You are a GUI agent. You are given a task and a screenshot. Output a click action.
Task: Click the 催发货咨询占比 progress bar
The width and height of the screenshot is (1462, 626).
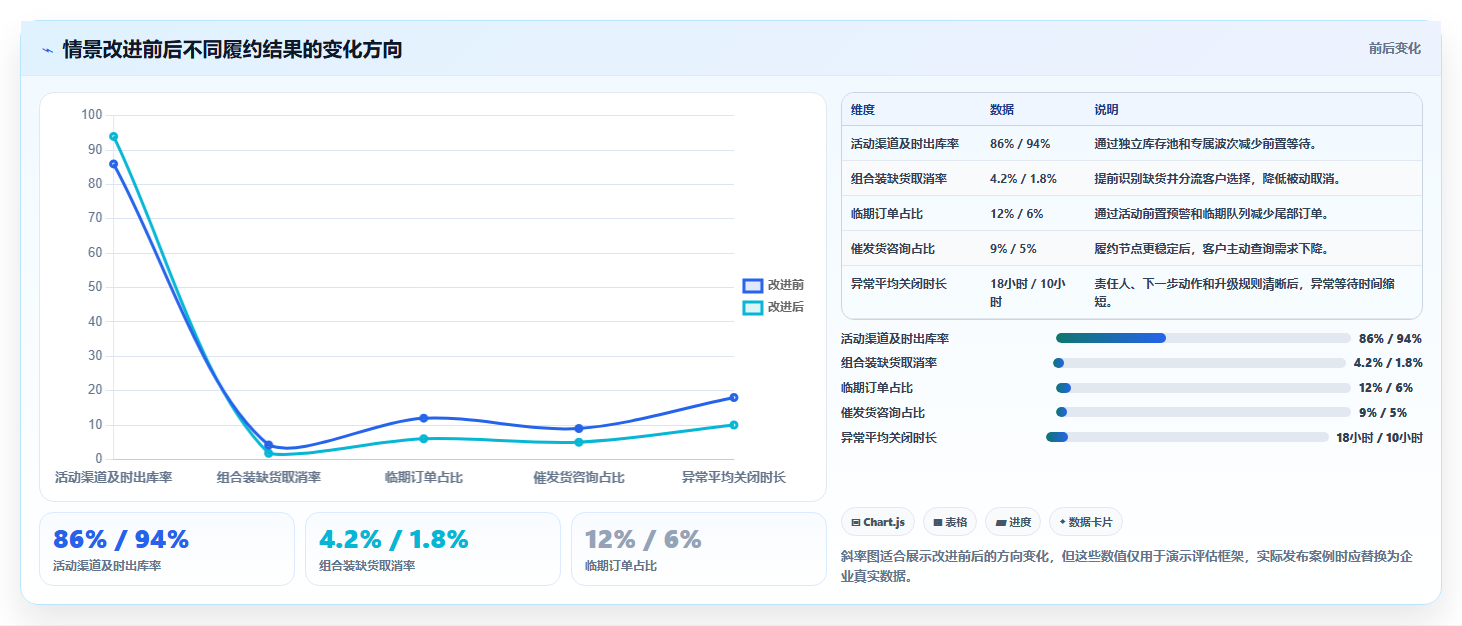click(1202, 412)
